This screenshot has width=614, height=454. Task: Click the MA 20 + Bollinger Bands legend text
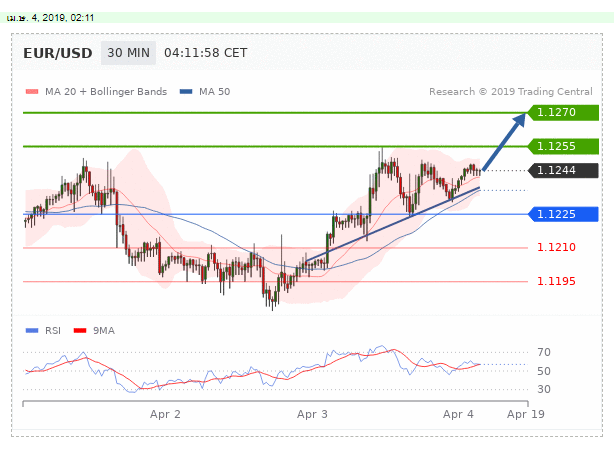(106, 92)
